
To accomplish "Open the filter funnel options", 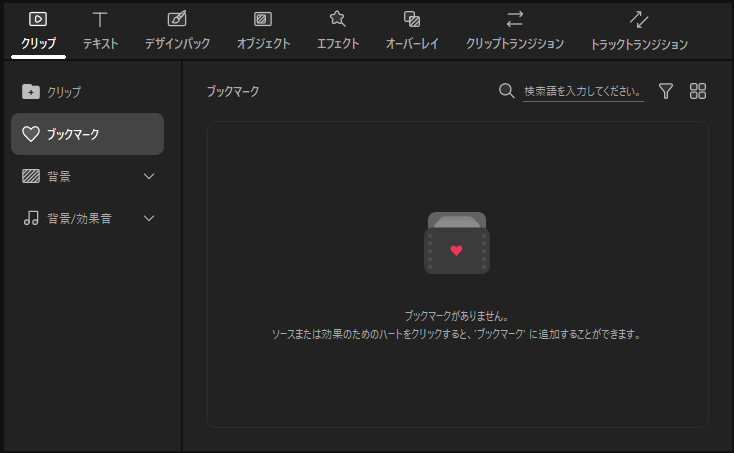I will [x=666, y=91].
